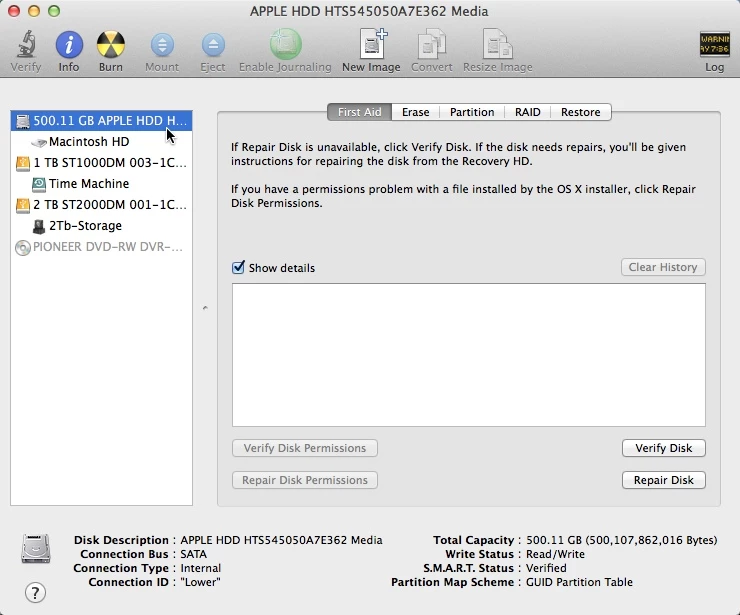The image size is (740, 615).
Task: Click inside the details log text area
Action: (469, 355)
